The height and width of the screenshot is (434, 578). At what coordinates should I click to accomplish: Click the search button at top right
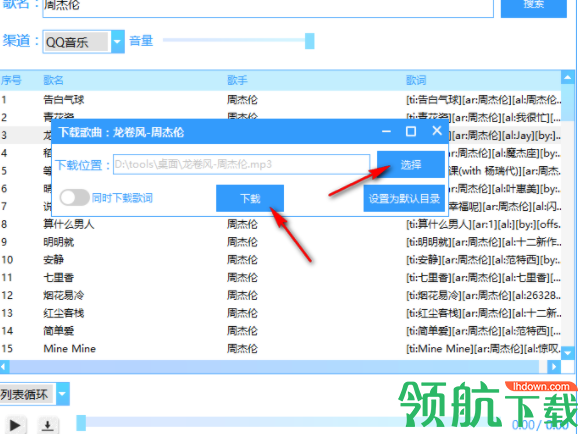pos(533,7)
